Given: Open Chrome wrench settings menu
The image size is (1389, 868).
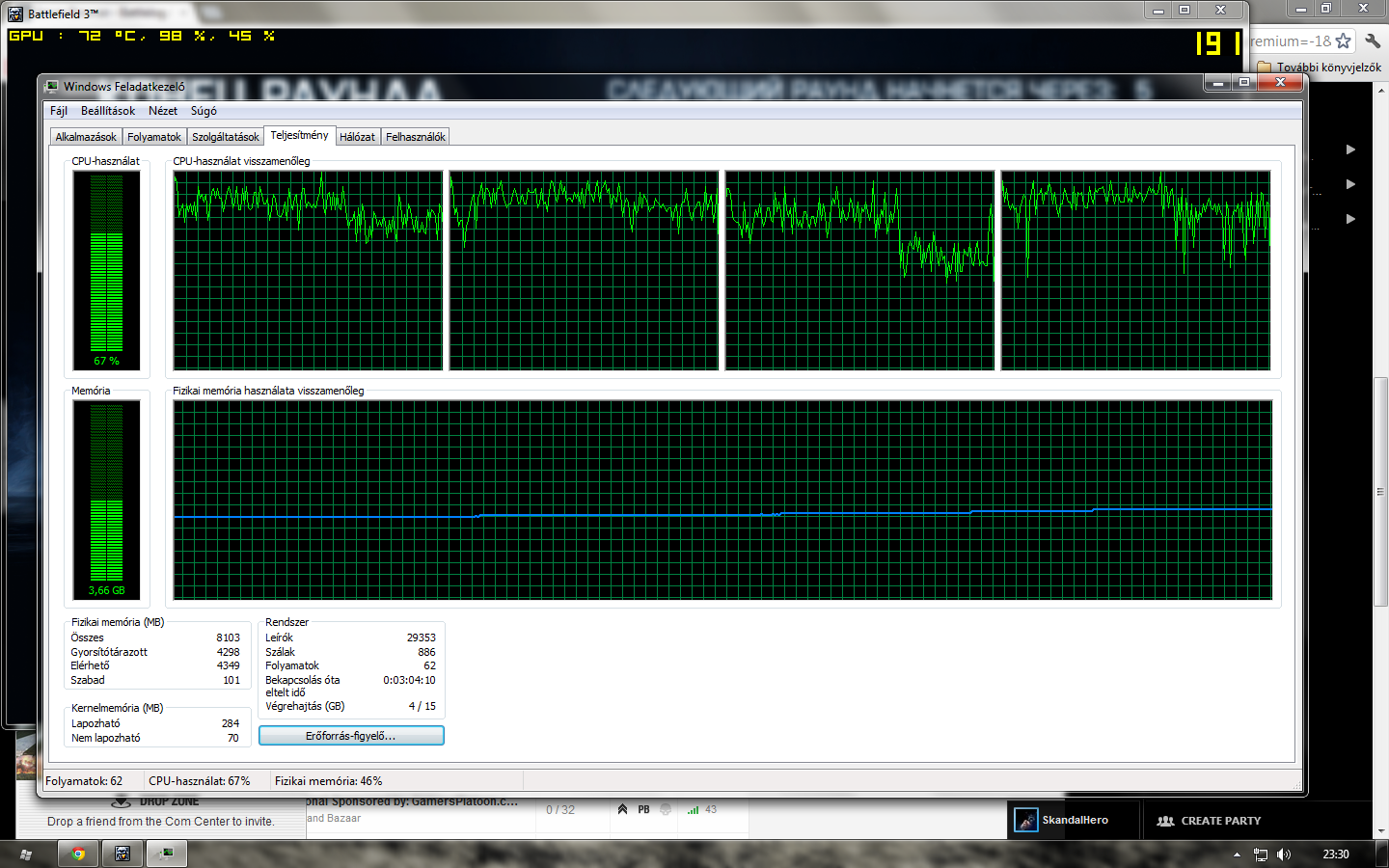Looking at the screenshot, I should pyautogui.click(x=1373, y=41).
